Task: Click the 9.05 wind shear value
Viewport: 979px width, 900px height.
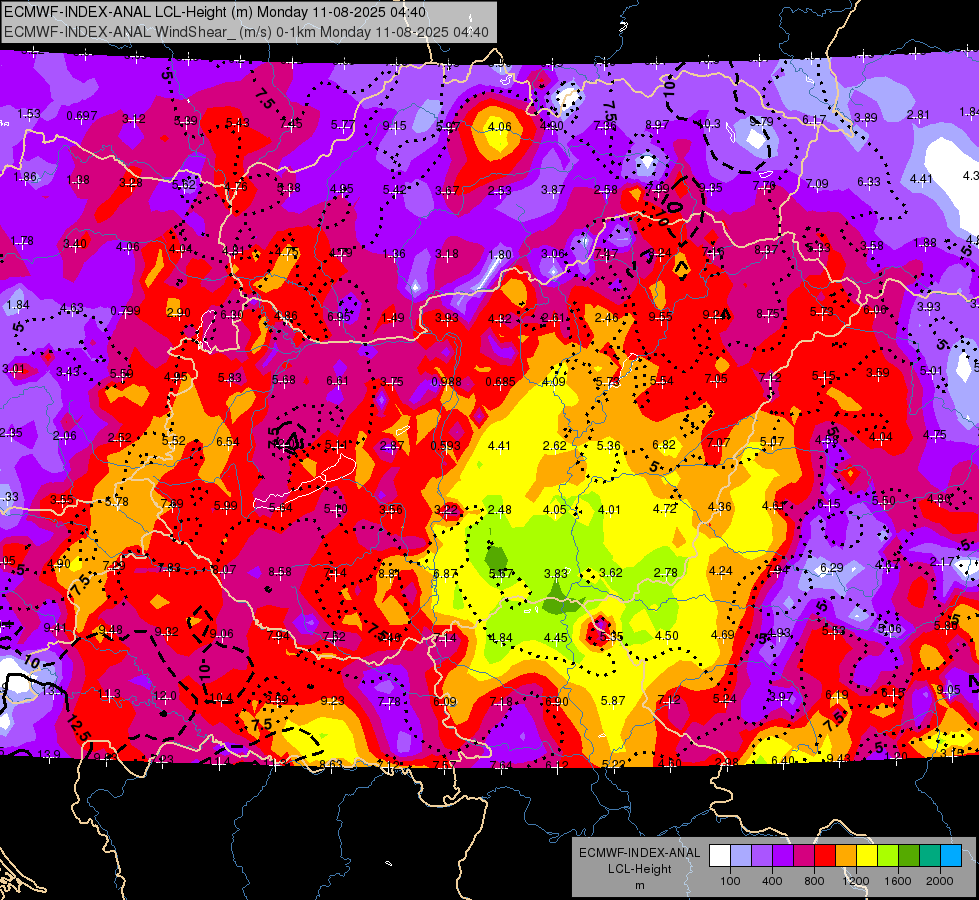Action: (948, 690)
